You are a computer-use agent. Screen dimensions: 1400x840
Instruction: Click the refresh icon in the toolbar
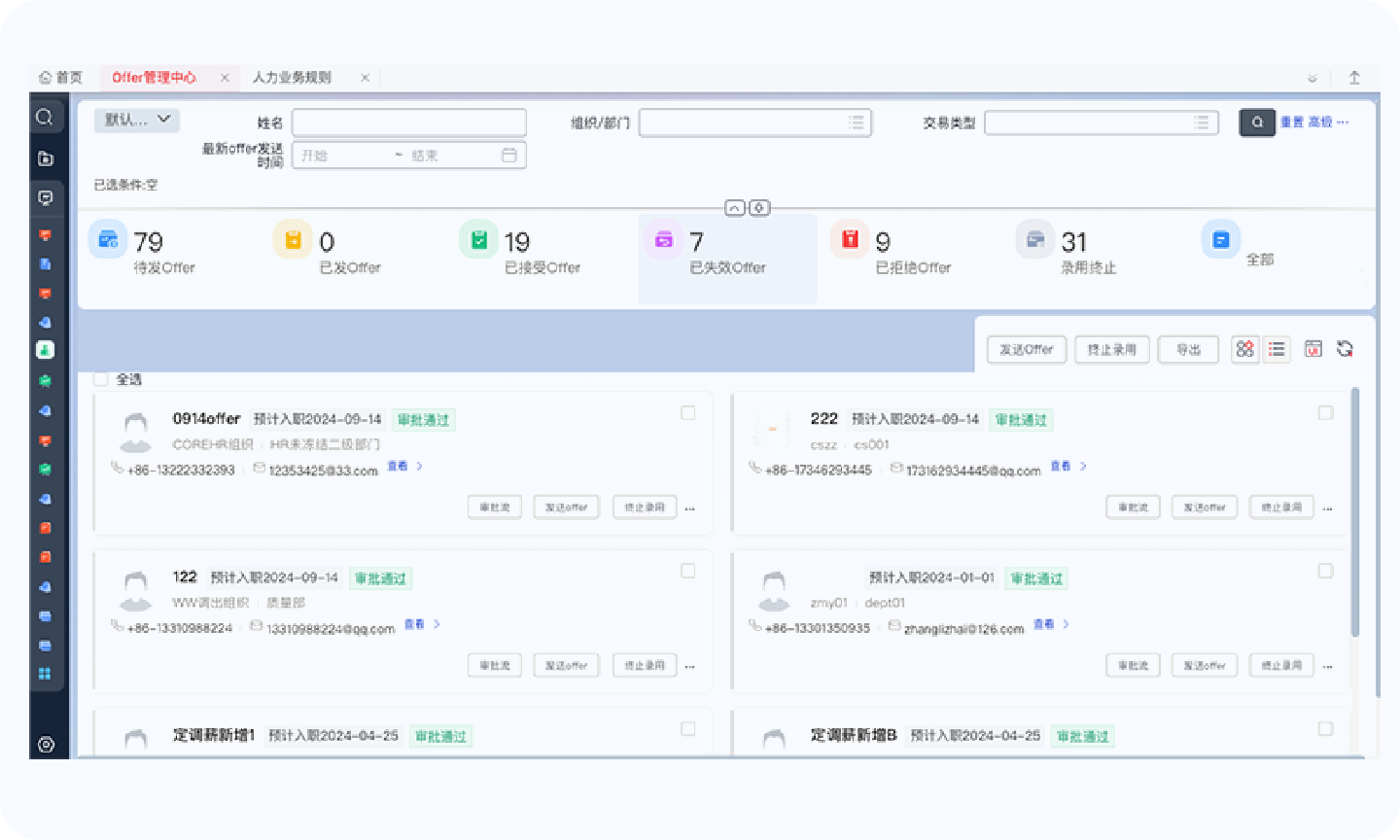click(1346, 349)
